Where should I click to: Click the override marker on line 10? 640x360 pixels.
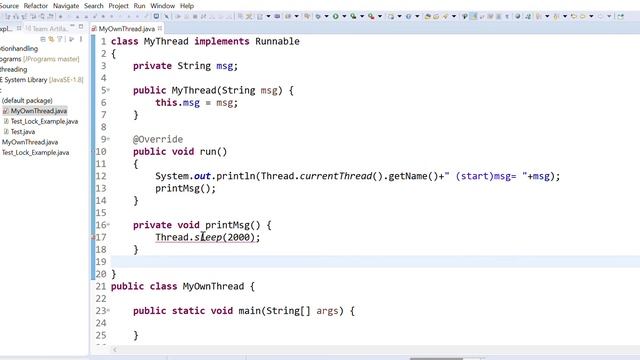click(x=93, y=151)
